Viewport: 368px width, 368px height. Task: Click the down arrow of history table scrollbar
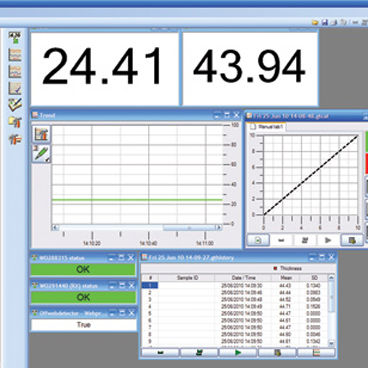pyautogui.click(x=331, y=343)
